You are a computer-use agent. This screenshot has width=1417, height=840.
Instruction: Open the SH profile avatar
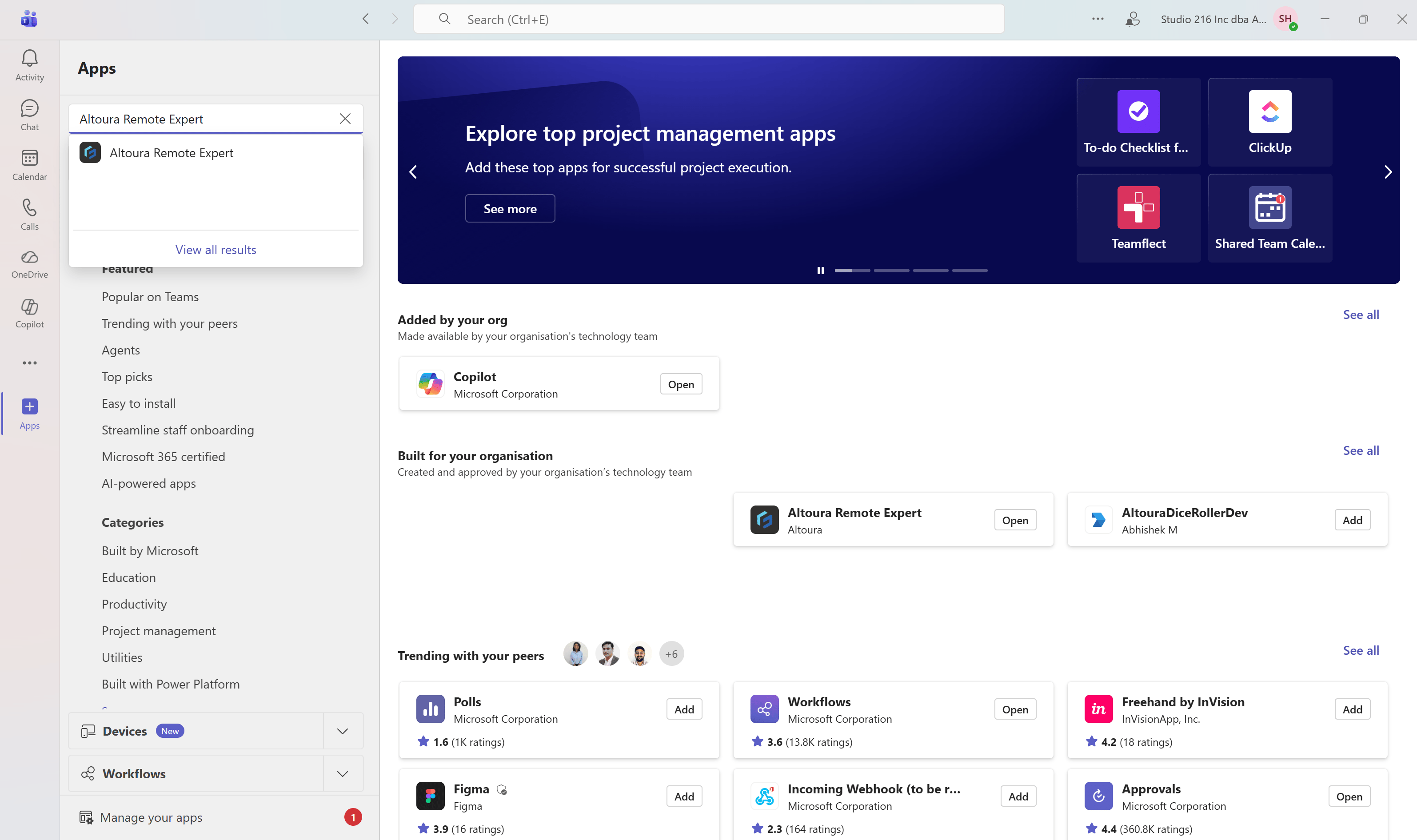[x=1285, y=19]
